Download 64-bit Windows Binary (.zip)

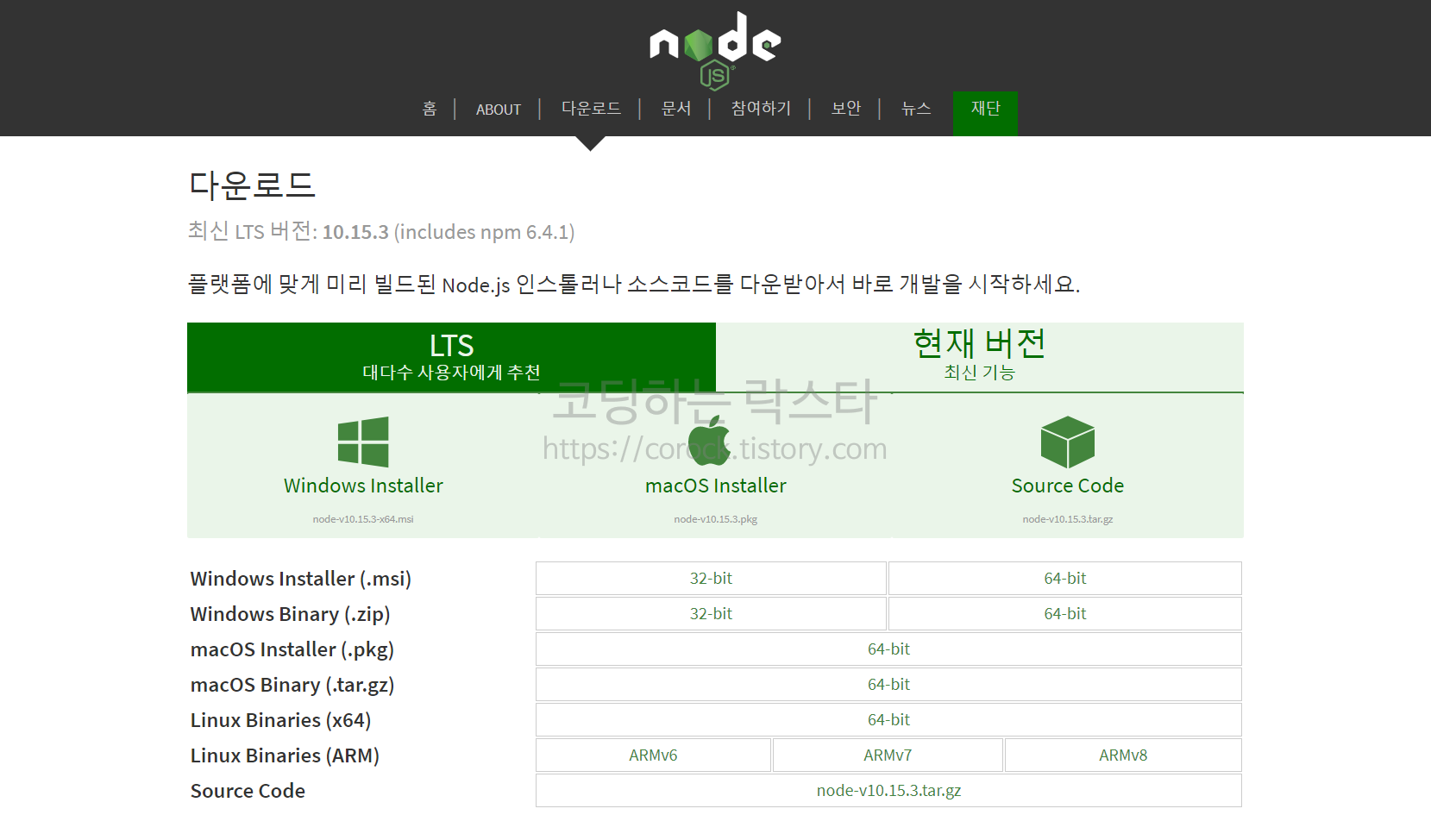coord(1065,614)
